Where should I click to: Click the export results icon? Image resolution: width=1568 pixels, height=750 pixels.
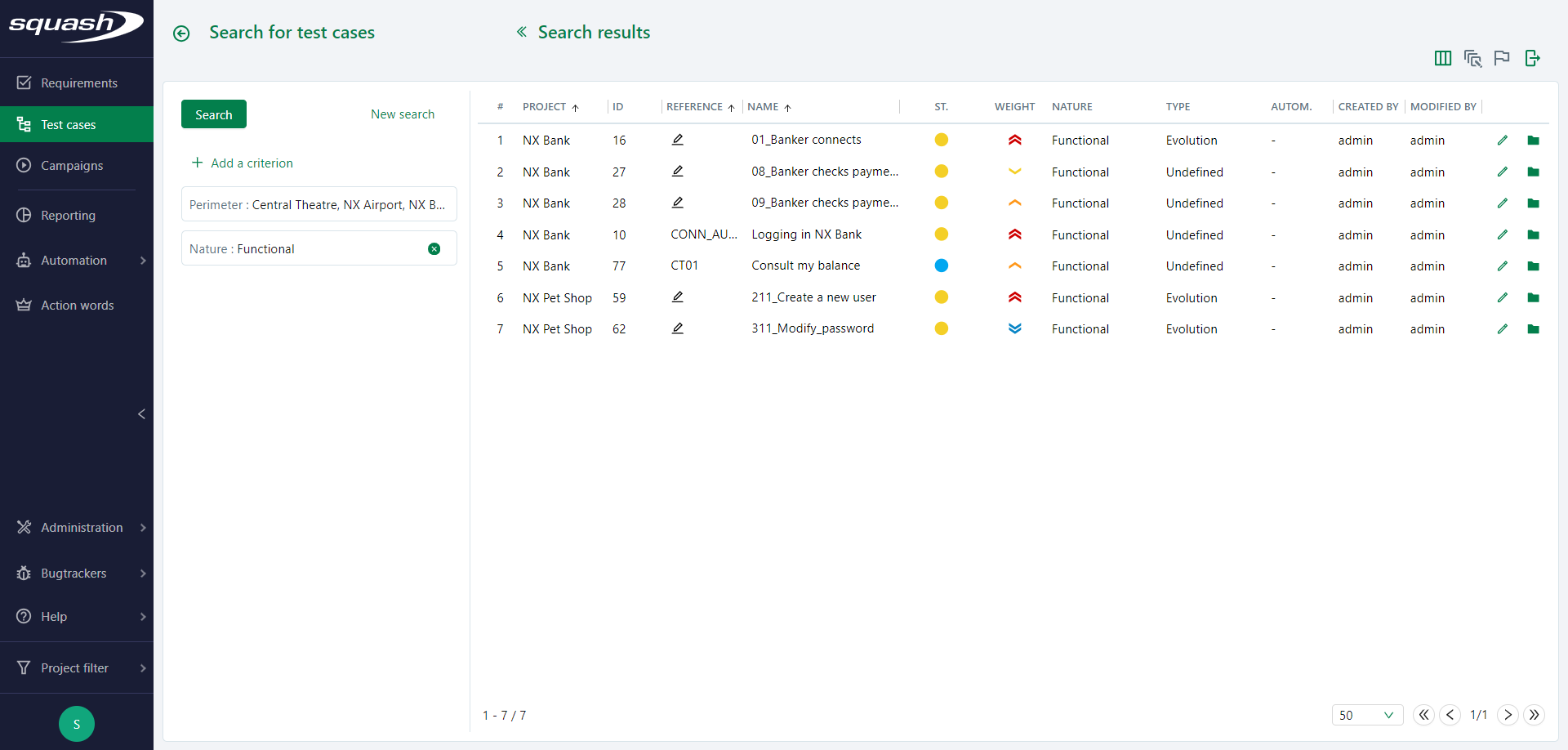pos(1533,58)
